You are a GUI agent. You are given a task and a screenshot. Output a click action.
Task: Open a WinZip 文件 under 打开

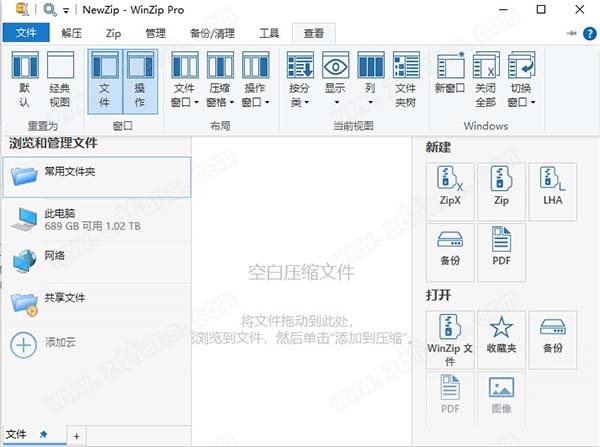click(450, 340)
